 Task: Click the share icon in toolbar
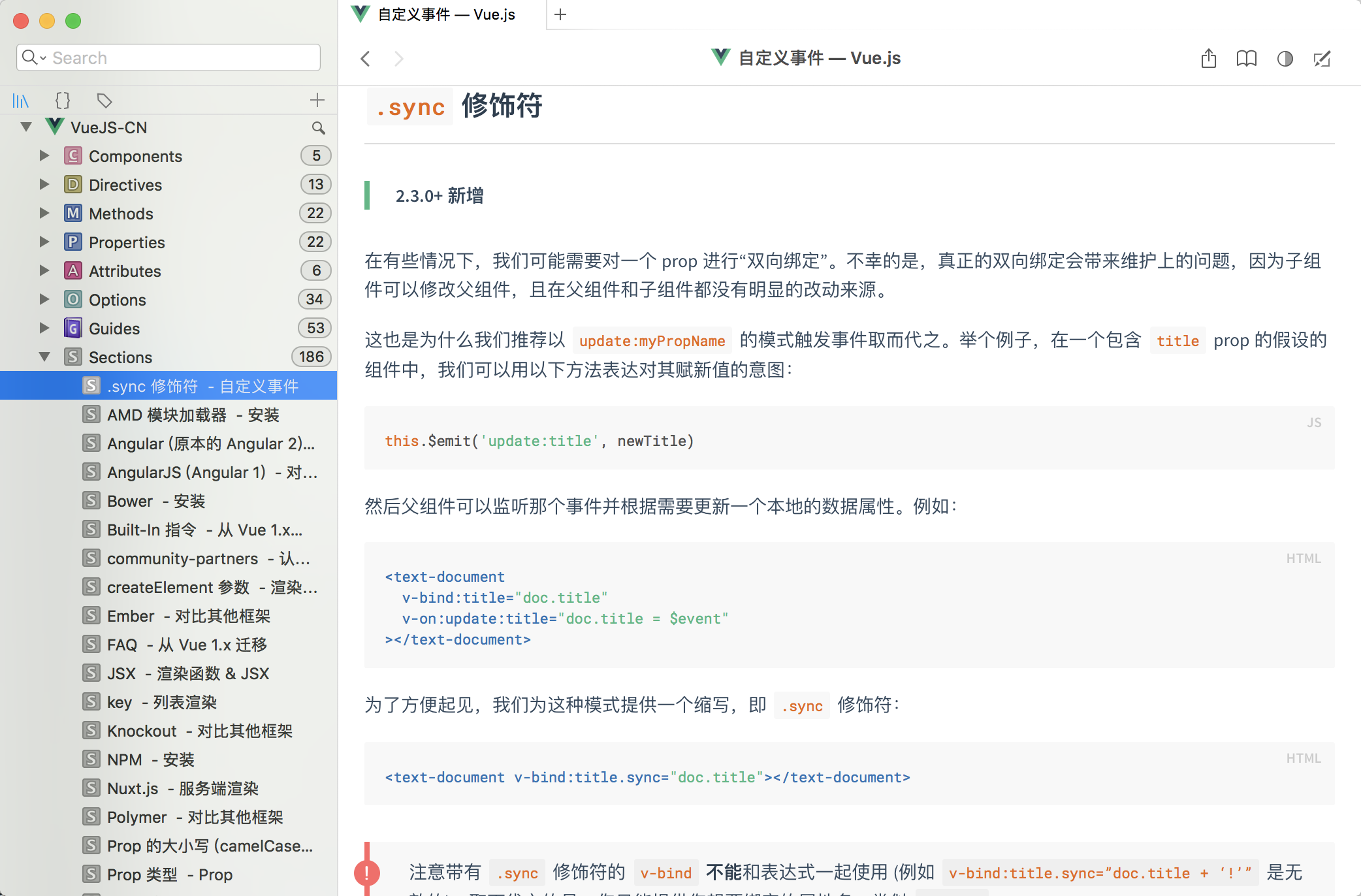[1208, 59]
